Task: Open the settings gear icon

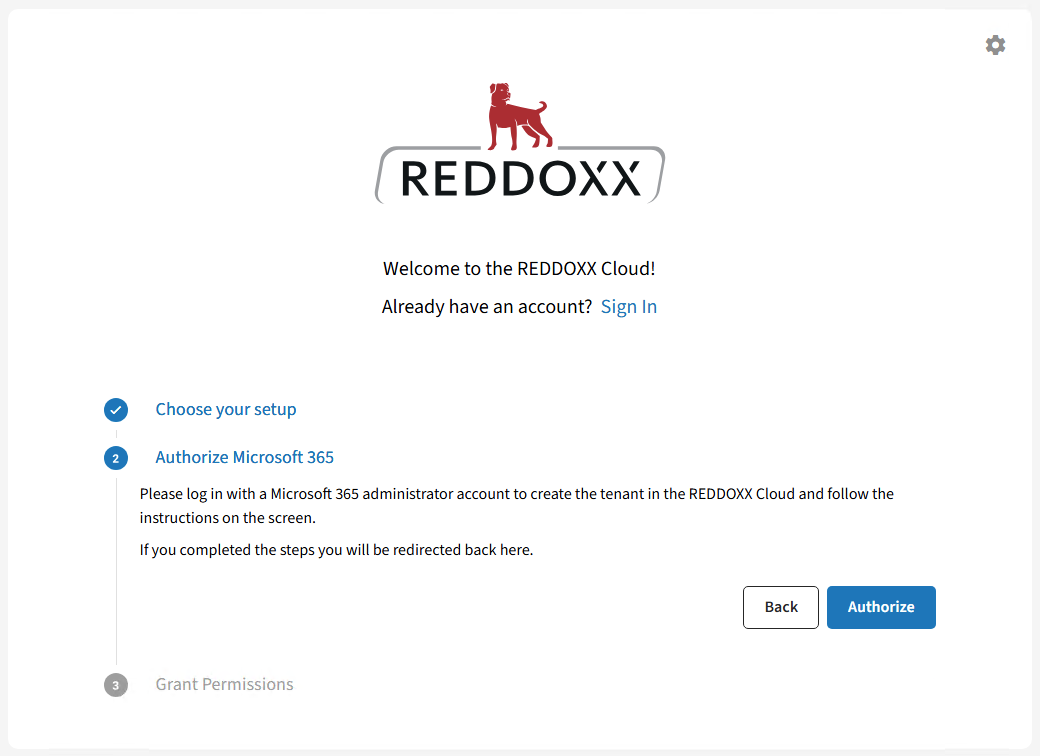Action: (995, 45)
